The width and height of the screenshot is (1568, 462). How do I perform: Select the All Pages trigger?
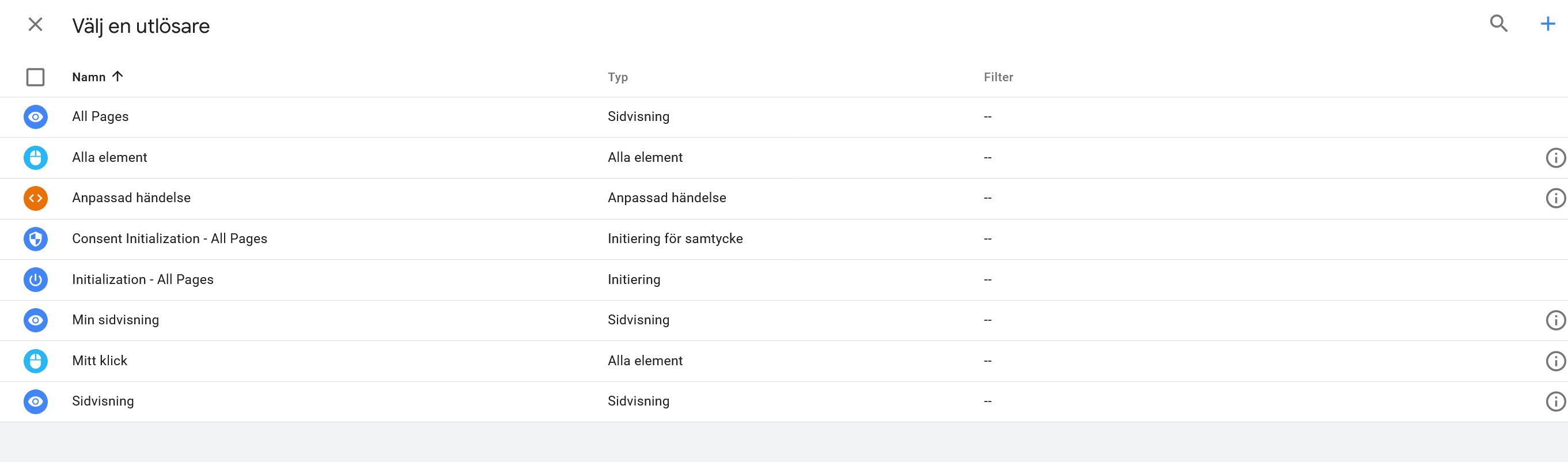(x=100, y=116)
